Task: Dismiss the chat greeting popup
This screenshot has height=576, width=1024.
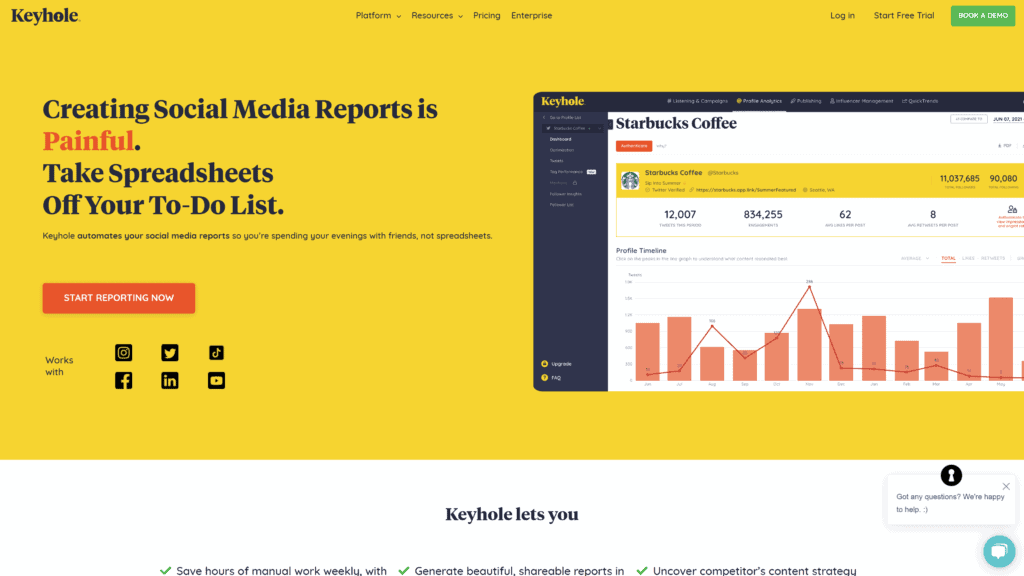Action: pos(1006,486)
